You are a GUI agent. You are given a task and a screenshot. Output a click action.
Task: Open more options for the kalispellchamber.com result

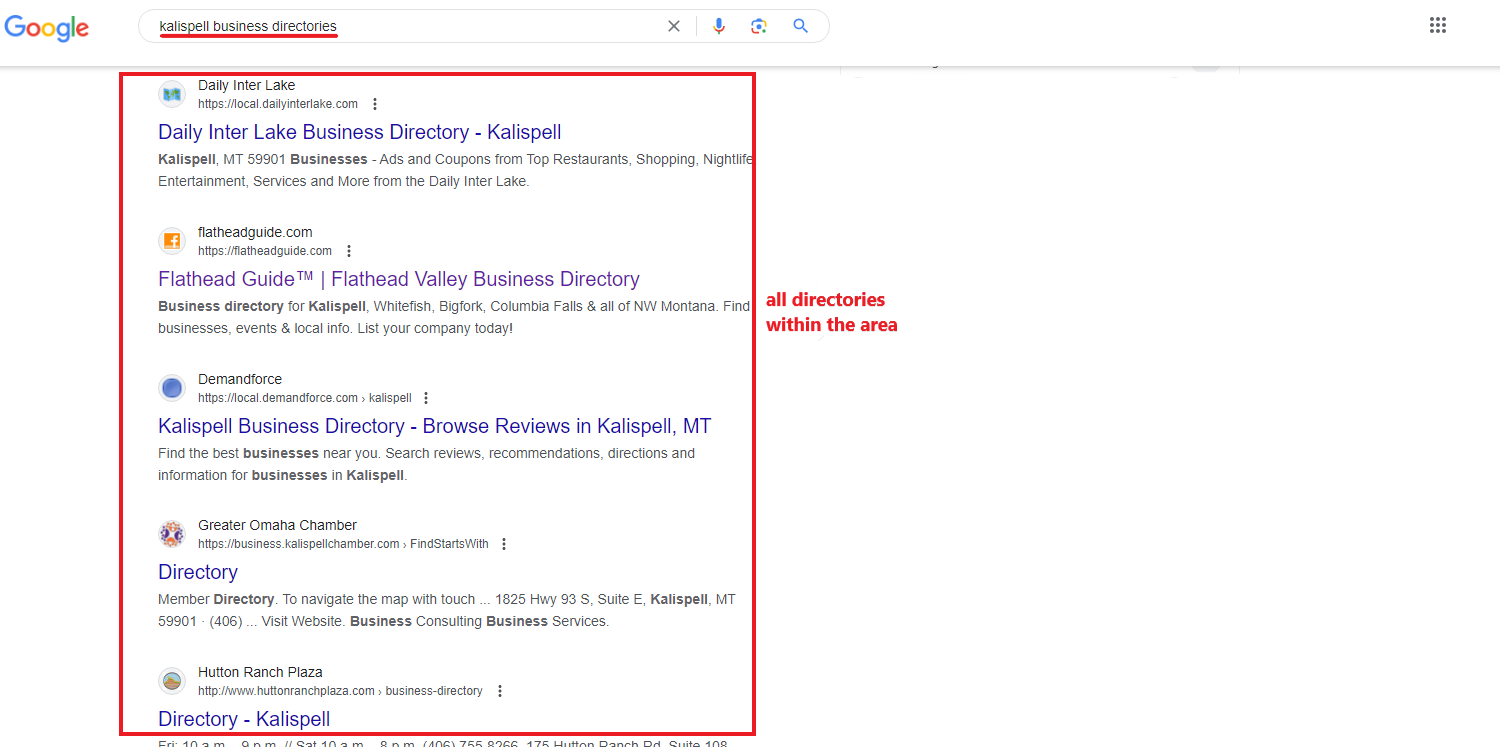tap(504, 544)
